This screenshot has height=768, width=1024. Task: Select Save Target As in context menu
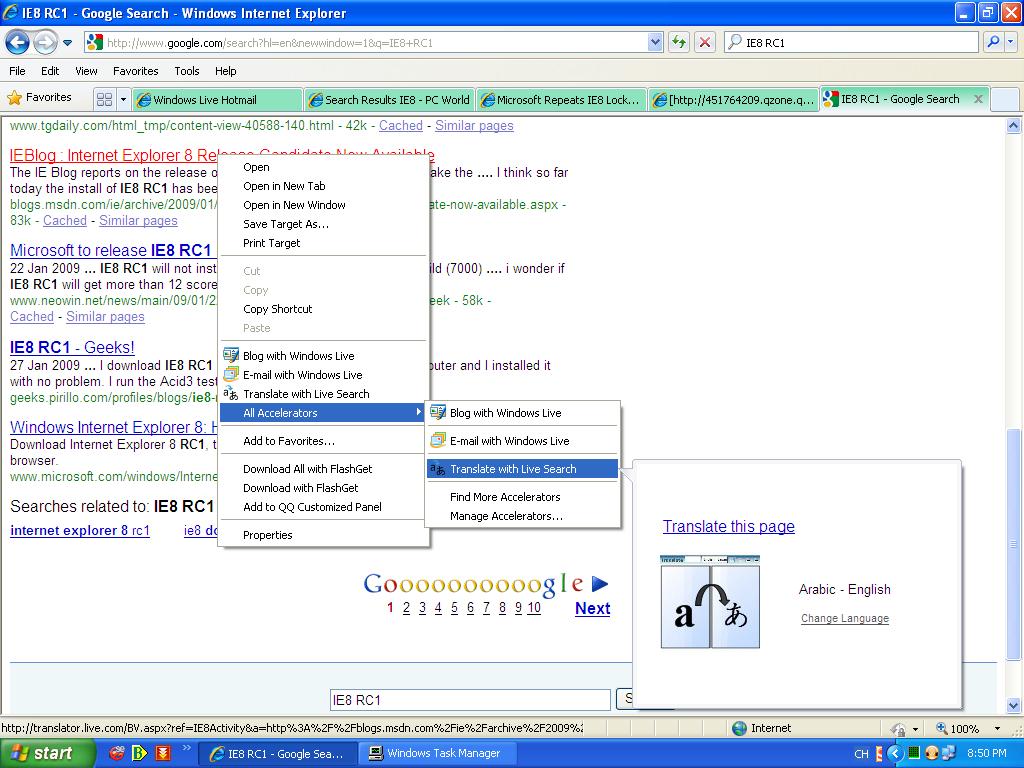click(324, 224)
